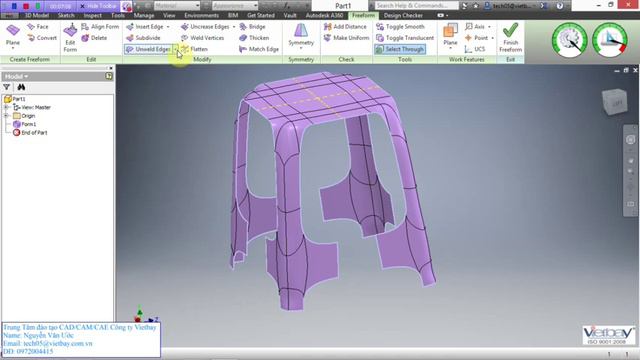Viewport: 640px width, 360px height.
Task: Open the Model browser dropdown
Action: point(16,76)
